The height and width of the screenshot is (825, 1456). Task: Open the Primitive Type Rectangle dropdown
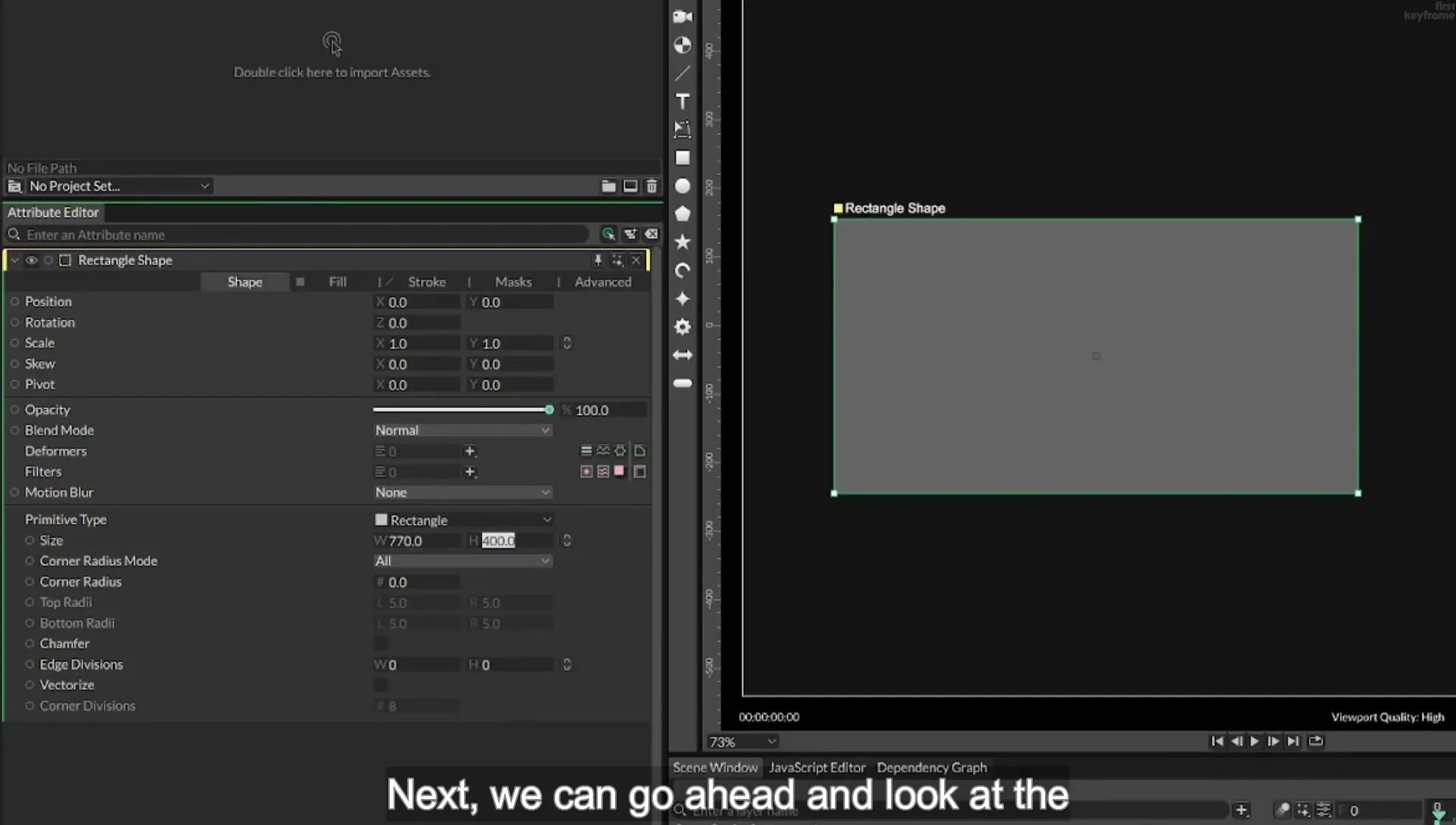pos(463,520)
